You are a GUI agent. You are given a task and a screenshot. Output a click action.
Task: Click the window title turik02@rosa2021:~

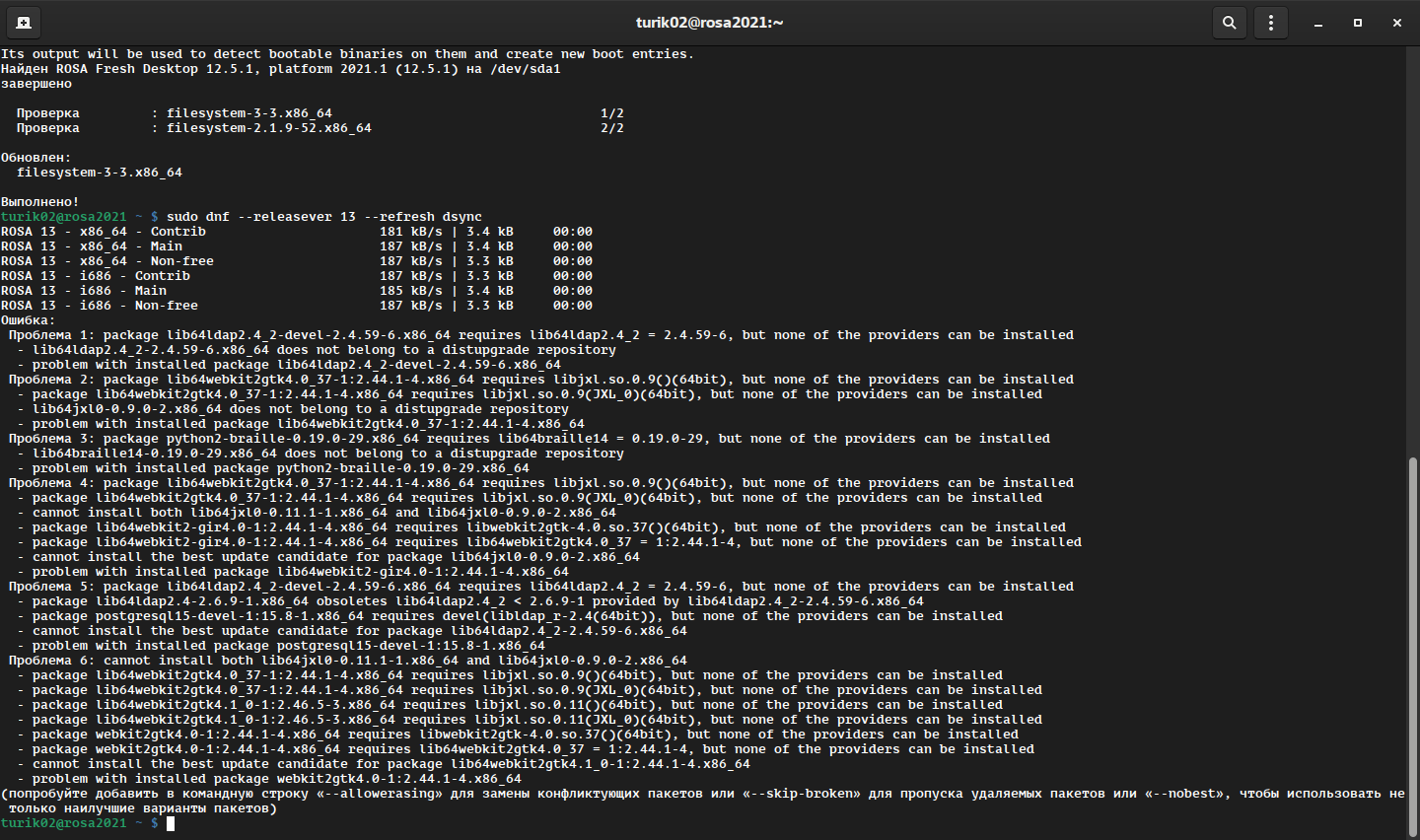coord(710,23)
